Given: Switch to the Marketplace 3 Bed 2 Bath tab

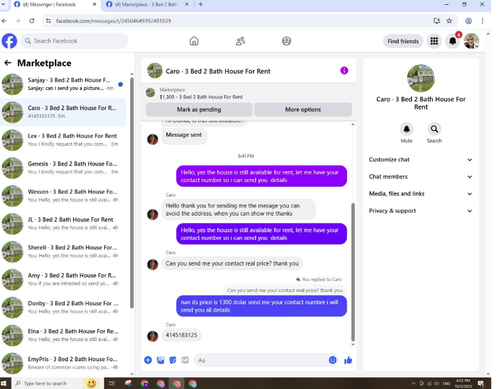Looking at the screenshot, I should click(147, 5).
